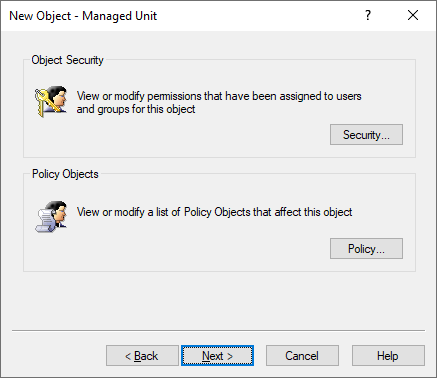Cancel the Managed Unit creation
The width and height of the screenshot is (437, 378).
pos(302,356)
